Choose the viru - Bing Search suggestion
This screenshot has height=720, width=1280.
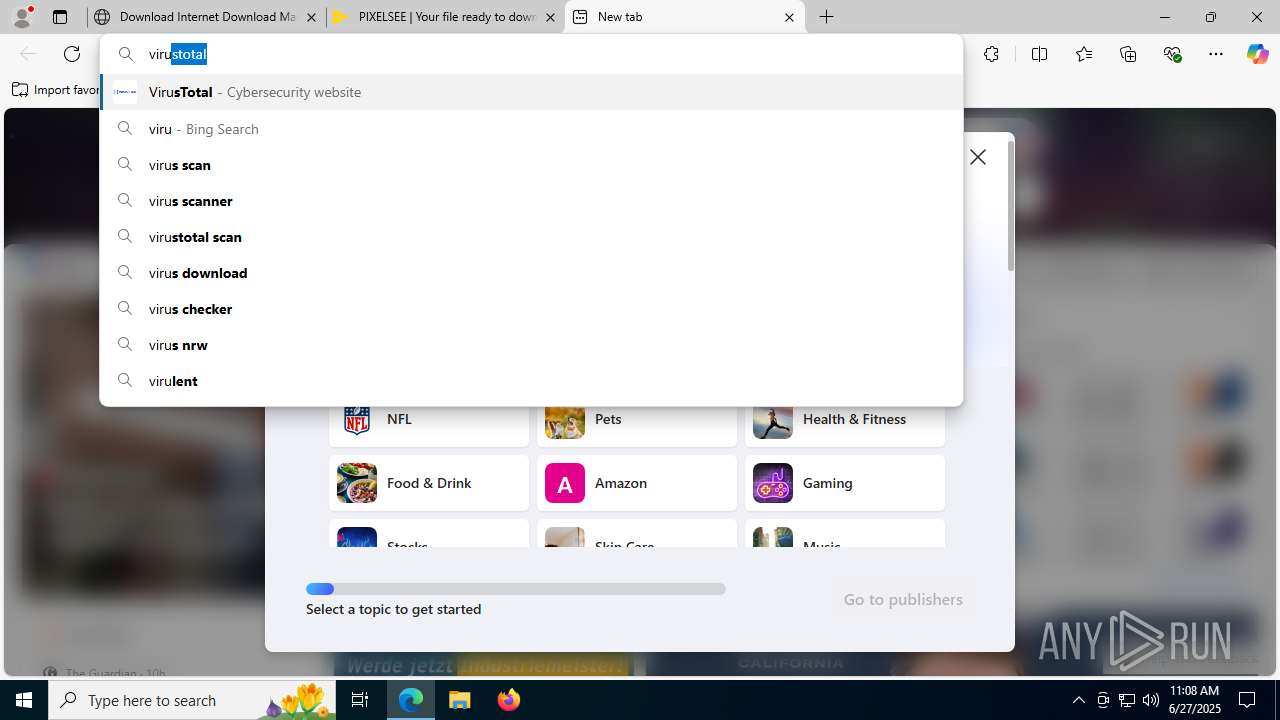(531, 129)
